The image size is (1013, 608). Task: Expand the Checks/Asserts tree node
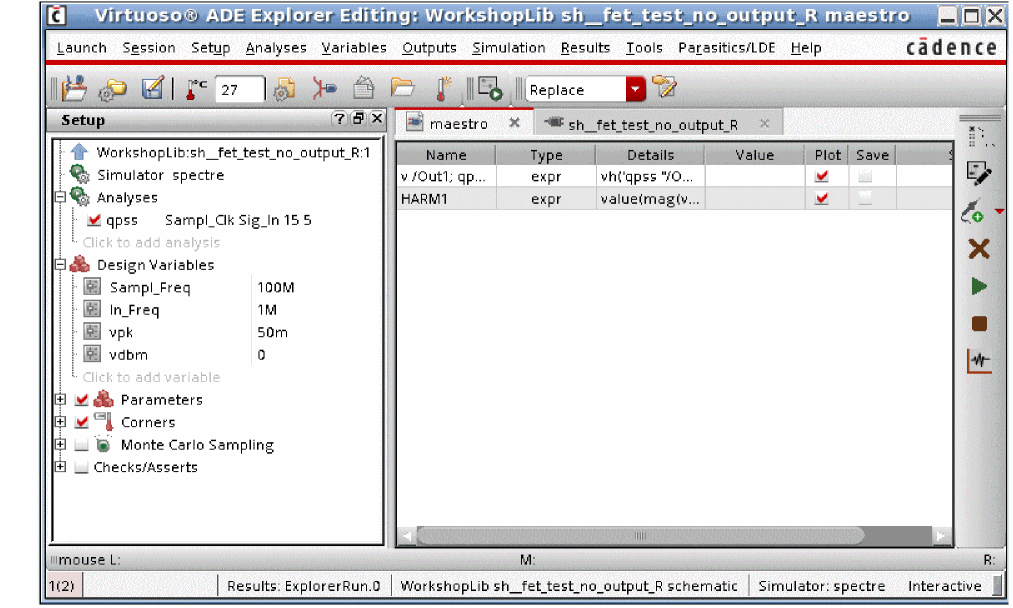(60, 466)
